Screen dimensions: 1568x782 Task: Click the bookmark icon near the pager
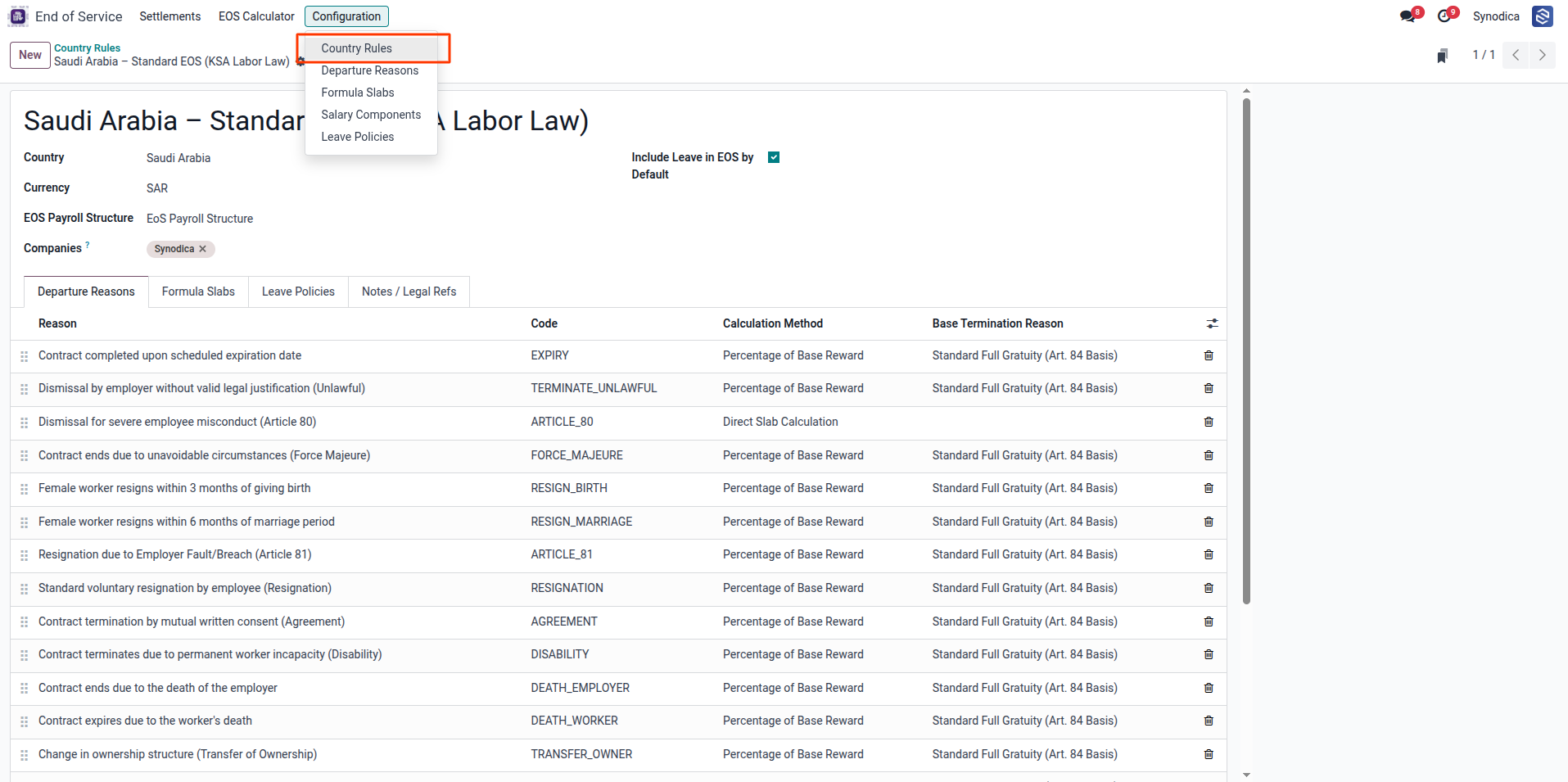pos(1443,56)
